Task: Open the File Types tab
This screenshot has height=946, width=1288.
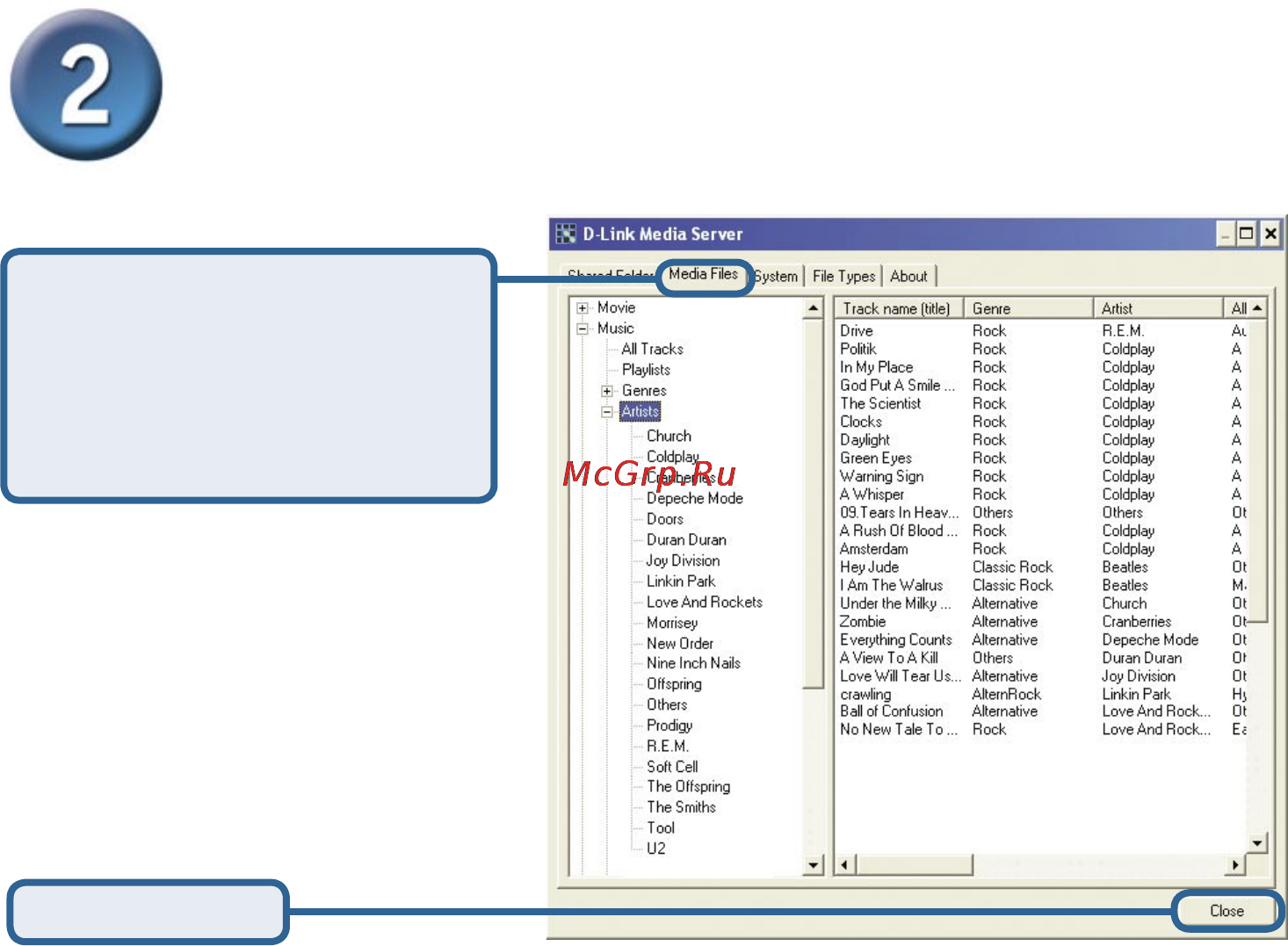Action: [x=844, y=276]
